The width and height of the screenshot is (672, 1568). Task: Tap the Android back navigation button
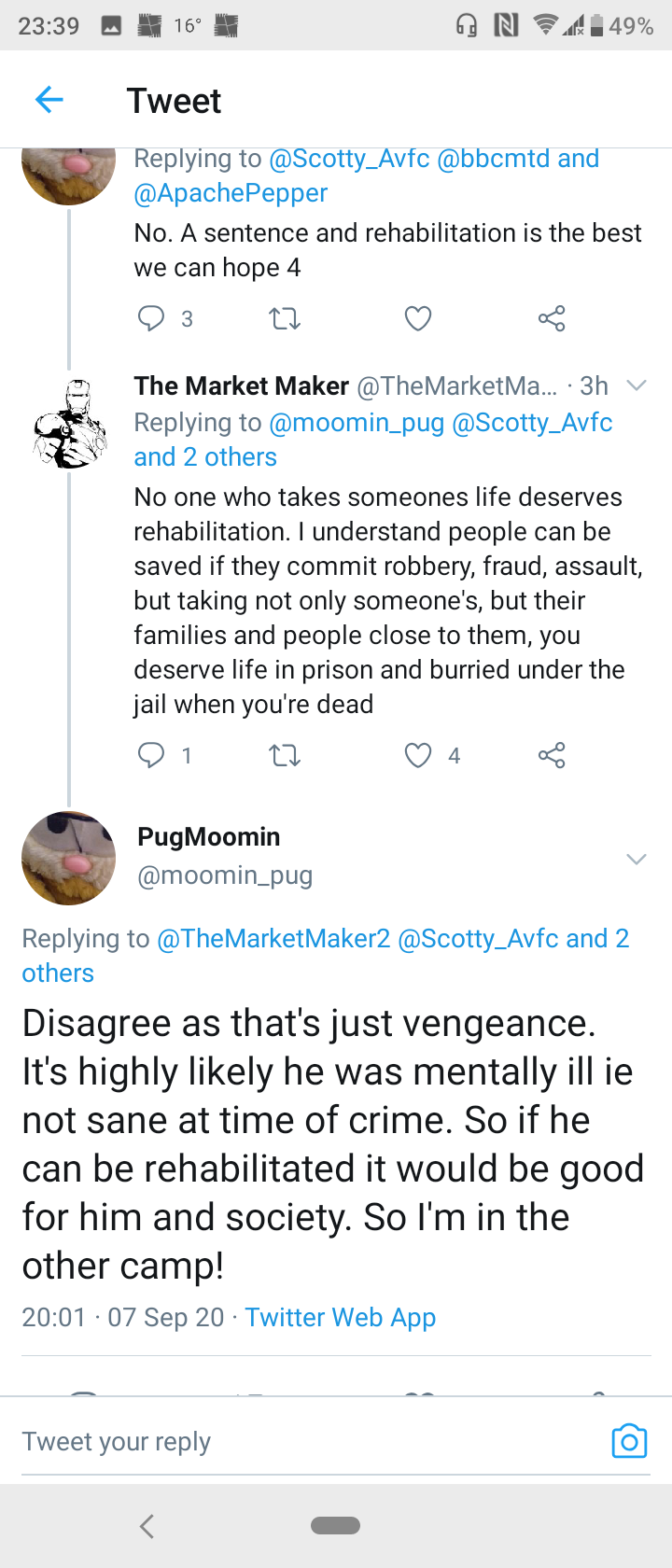tap(146, 1526)
